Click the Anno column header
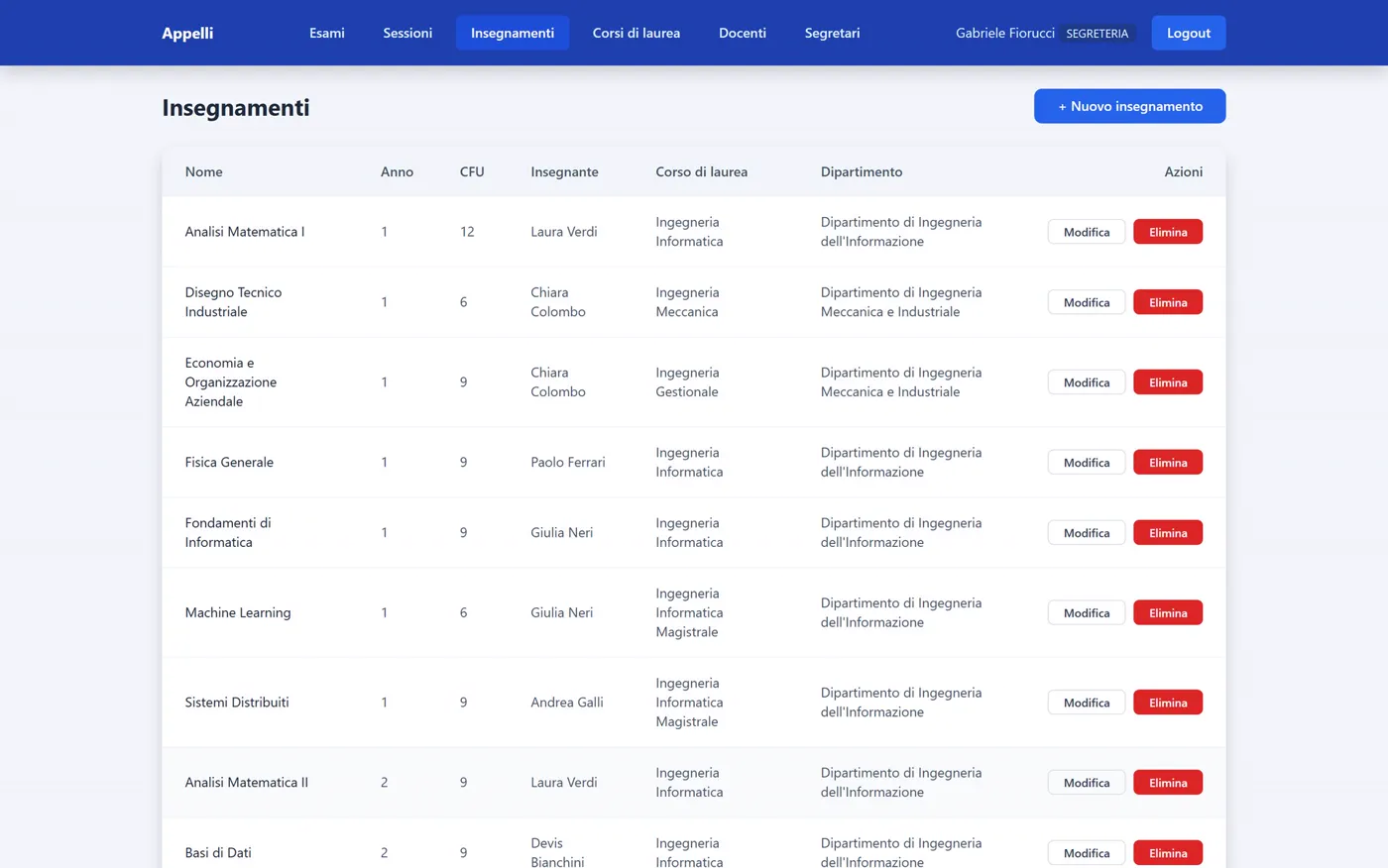 tap(397, 171)
